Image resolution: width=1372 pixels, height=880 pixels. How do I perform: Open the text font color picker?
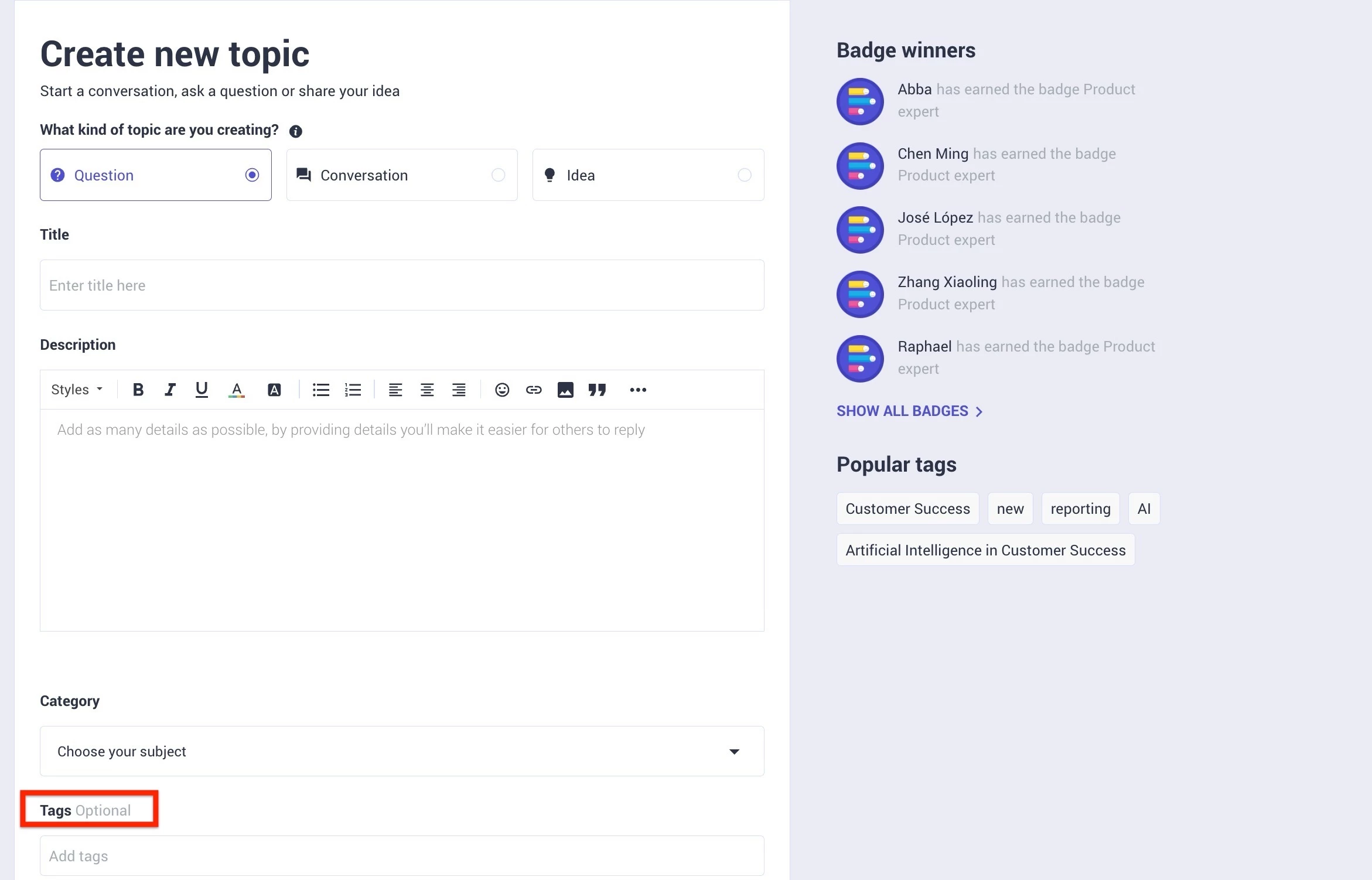237,390
